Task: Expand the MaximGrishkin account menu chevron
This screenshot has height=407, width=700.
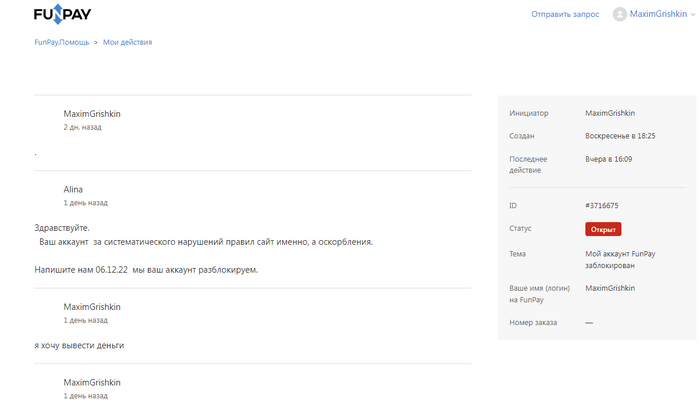Action: (x=692, y=15)
